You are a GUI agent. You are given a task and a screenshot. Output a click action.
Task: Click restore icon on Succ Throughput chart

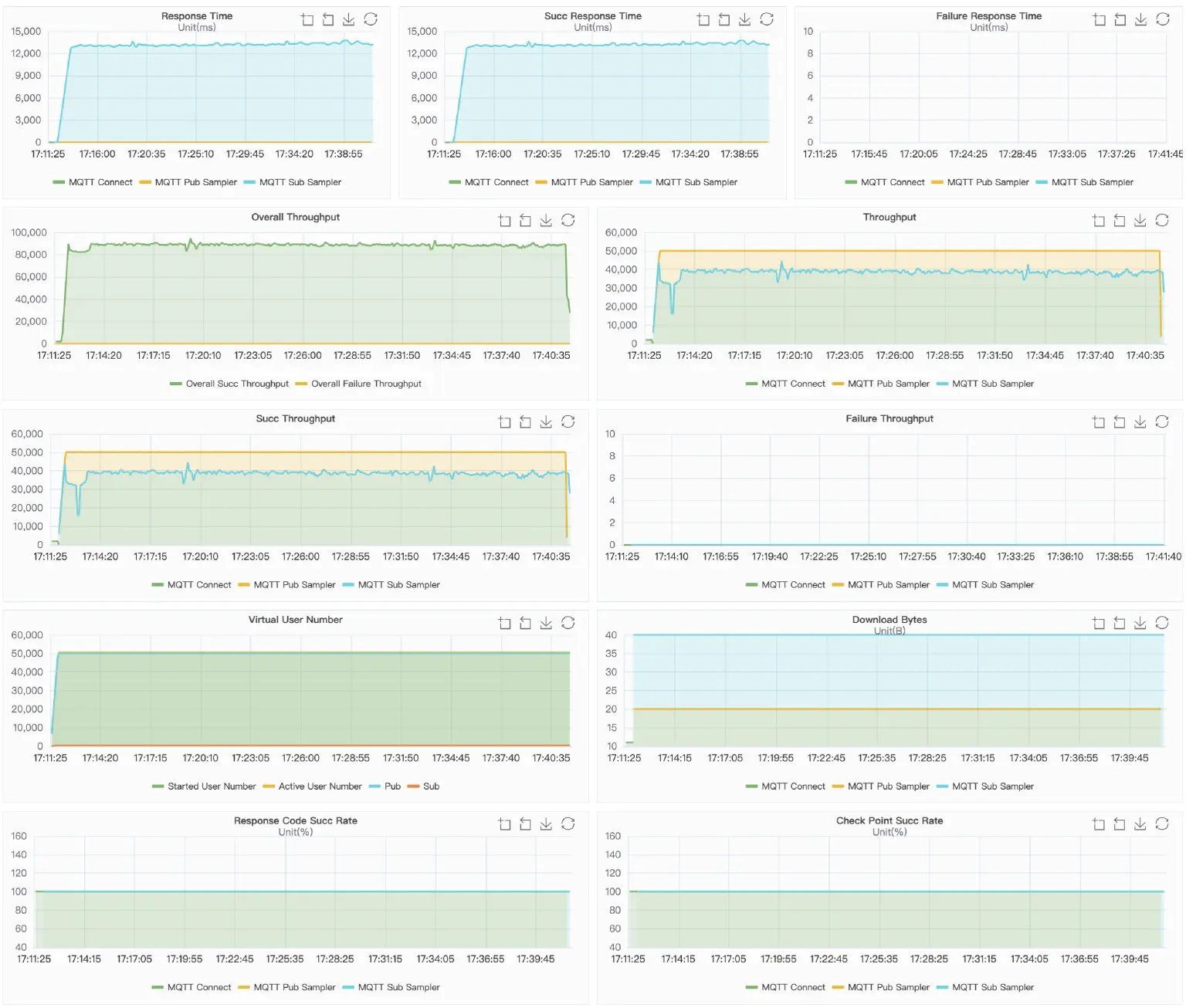point(525,421)
